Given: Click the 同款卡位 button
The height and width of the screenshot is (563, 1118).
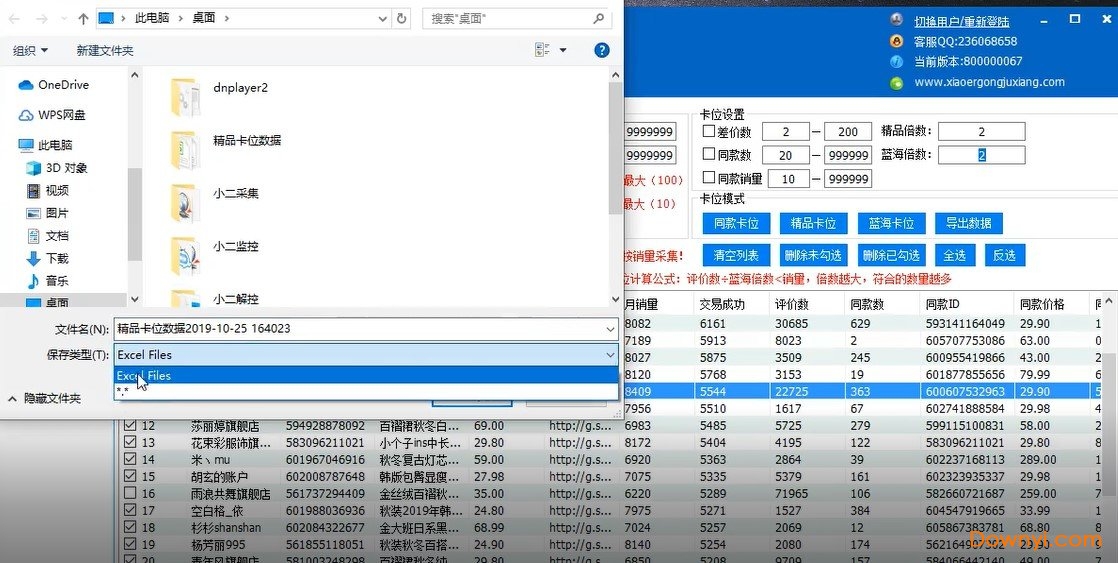Looking at the screenshot, I should point(736,223).
